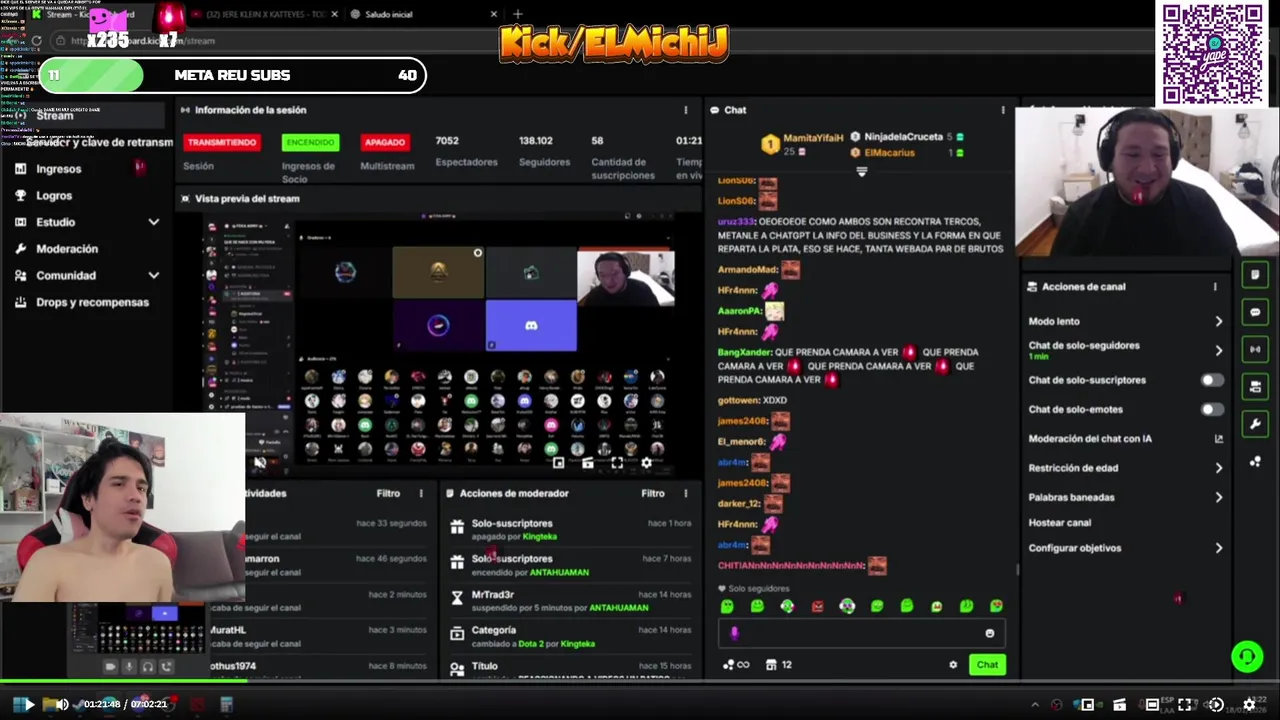
Task: Click username gottowen in chat
Action: [x=738, y=400]
